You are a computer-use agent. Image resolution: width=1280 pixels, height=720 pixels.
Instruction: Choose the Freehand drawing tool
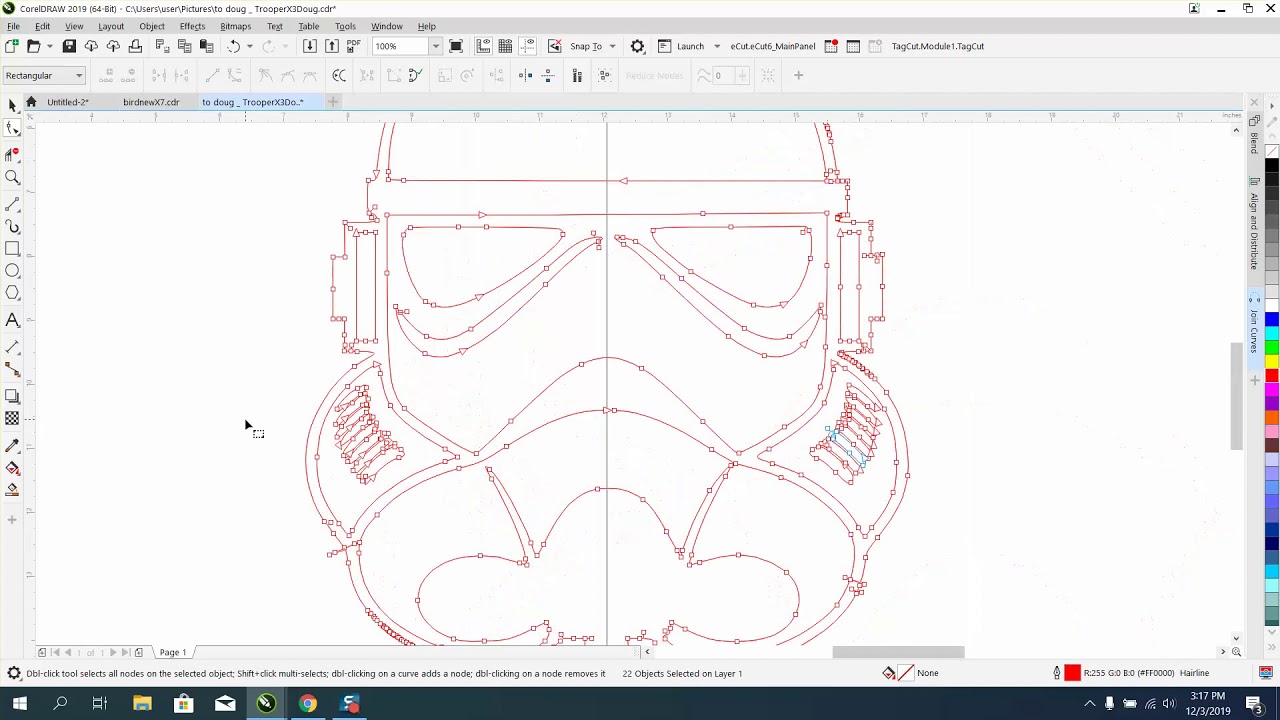[x=12, y=203]
